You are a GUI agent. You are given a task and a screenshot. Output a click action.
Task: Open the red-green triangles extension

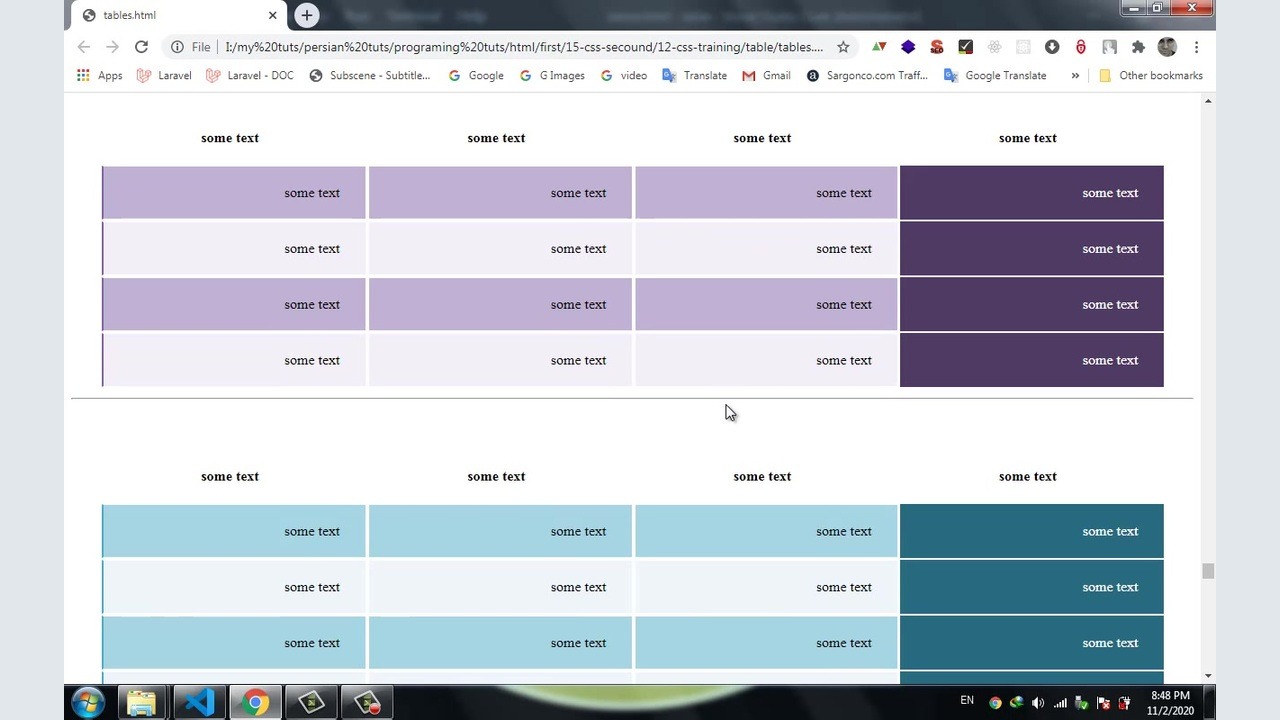point(879,47)
